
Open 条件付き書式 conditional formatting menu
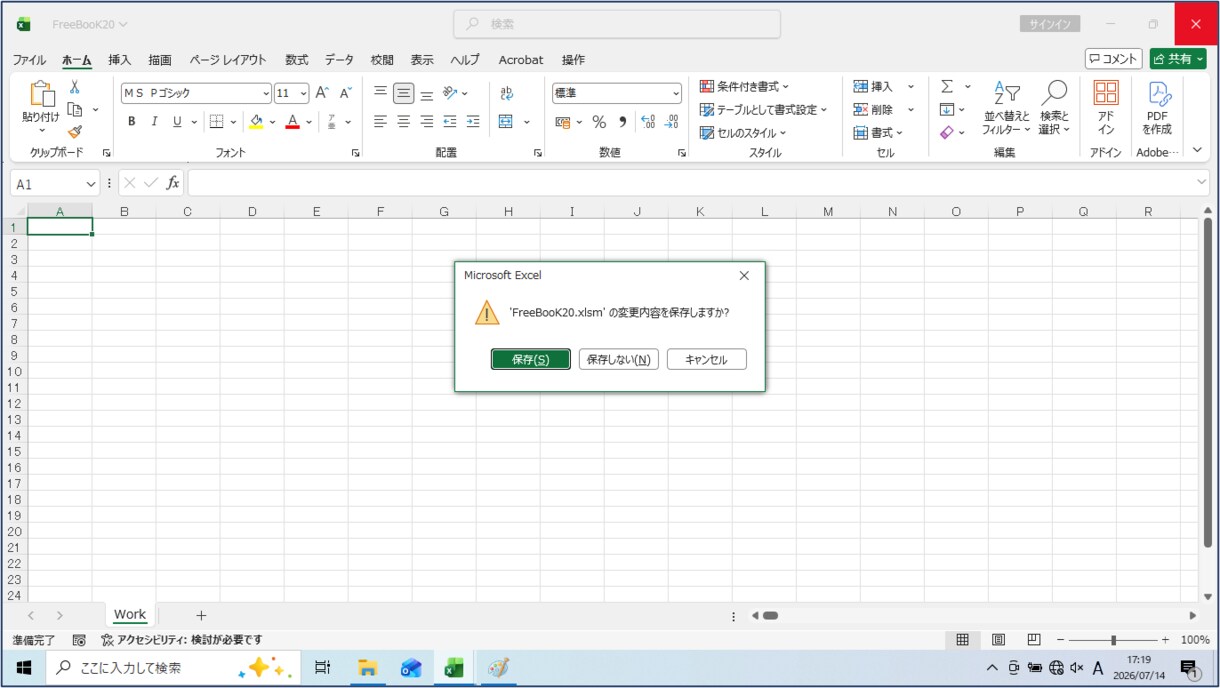(x=744, y=87)
